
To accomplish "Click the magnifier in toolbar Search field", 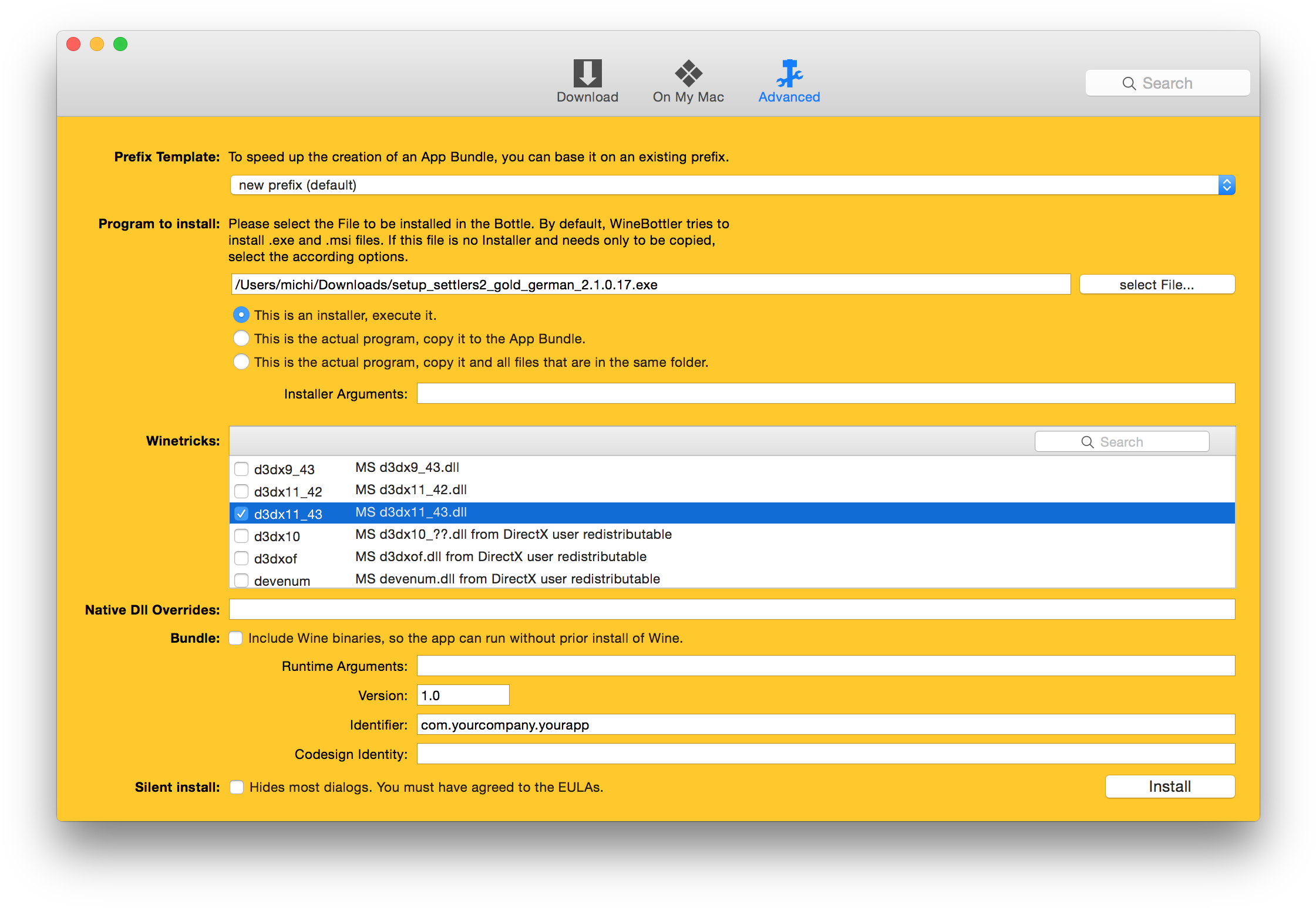I will point(1129,83).
